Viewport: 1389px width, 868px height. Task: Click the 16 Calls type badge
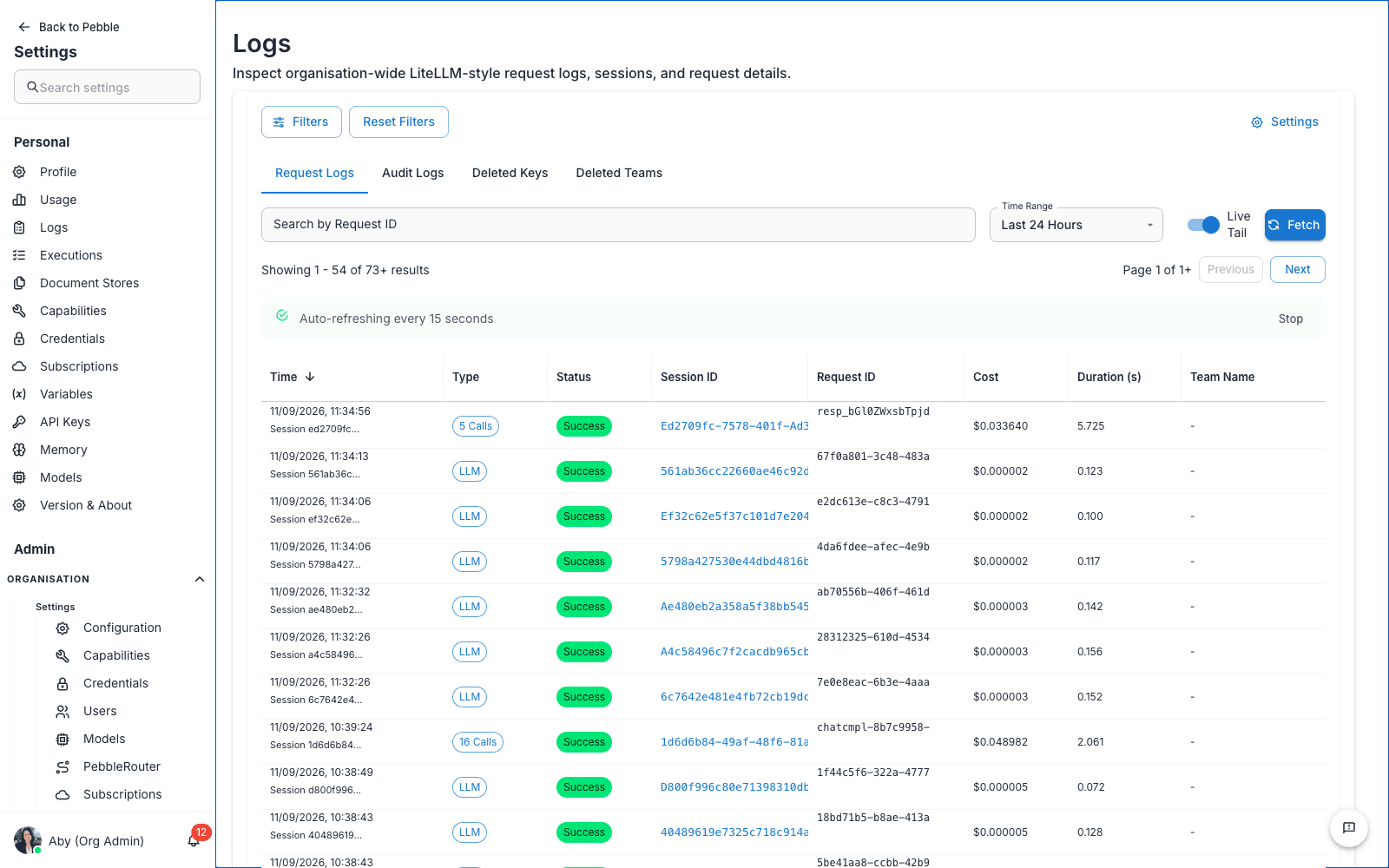pyautogui.click(x=477, y=742)
